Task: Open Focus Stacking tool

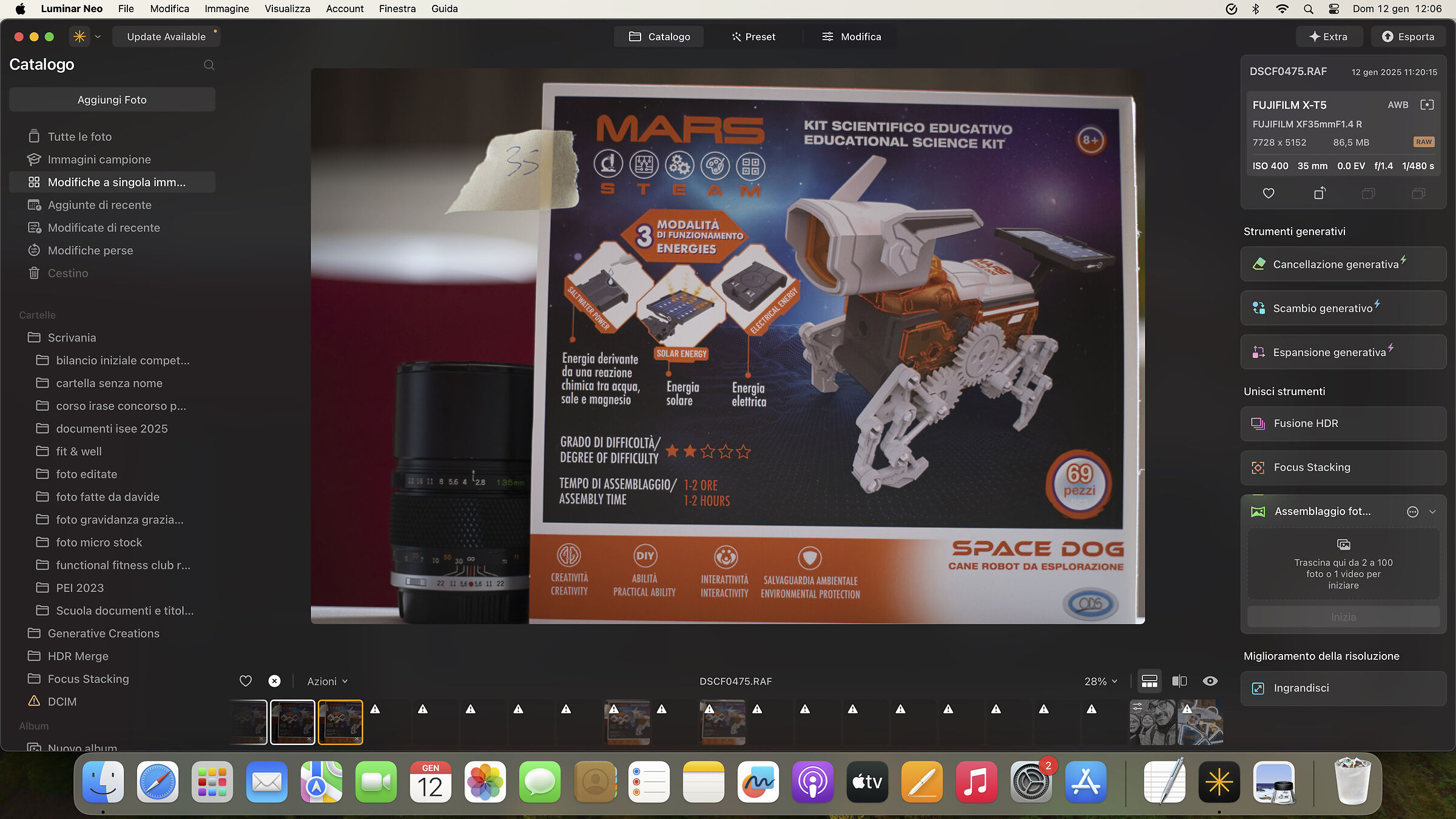Action: click(x=1343, y=467)
